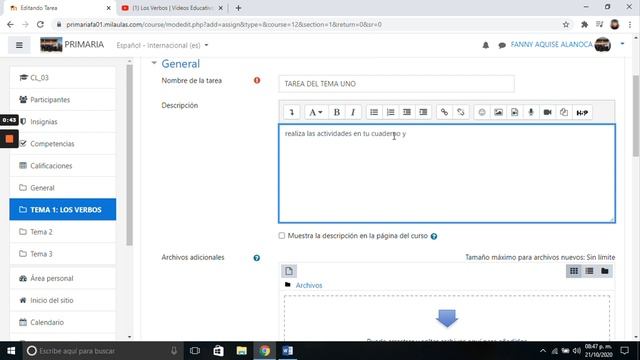Click inside the Descripción text area
The height and width of the screenshot is (360, 640).
pos(447,173)
